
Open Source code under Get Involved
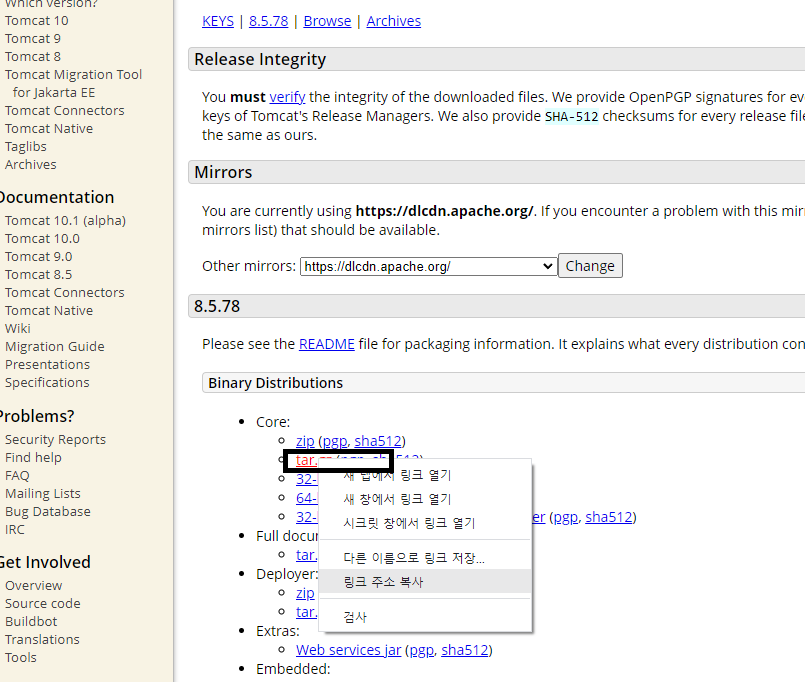point(43,603)
